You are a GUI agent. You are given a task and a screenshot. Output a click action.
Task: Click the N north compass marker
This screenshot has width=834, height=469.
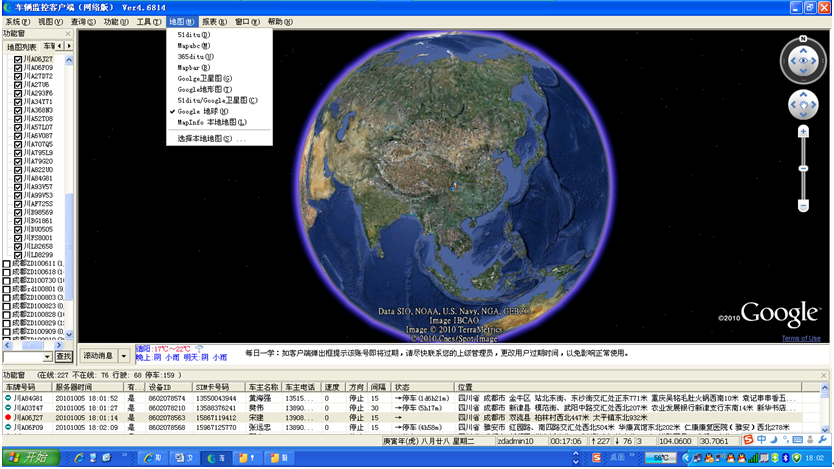801,40
